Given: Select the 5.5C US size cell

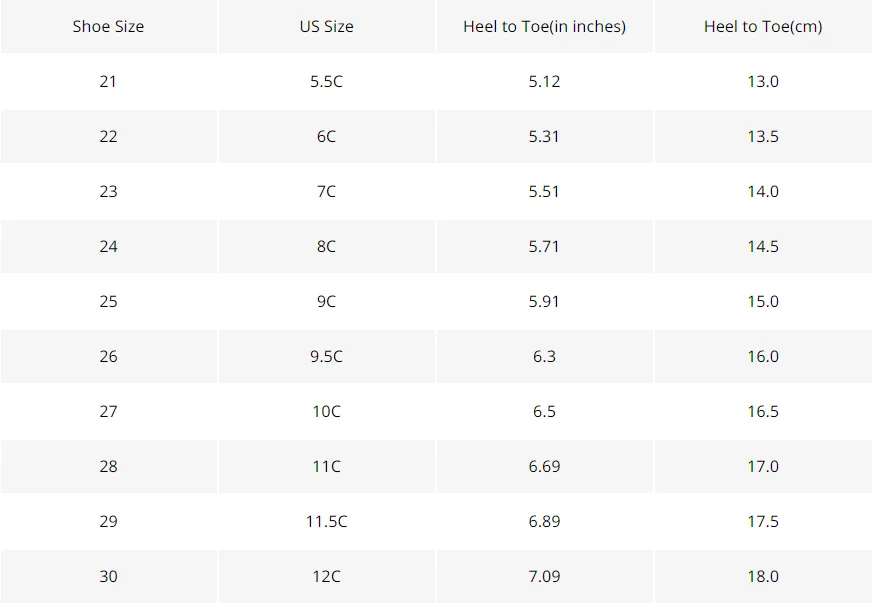Looking at the screenshot, I should [x=326, y=81].
